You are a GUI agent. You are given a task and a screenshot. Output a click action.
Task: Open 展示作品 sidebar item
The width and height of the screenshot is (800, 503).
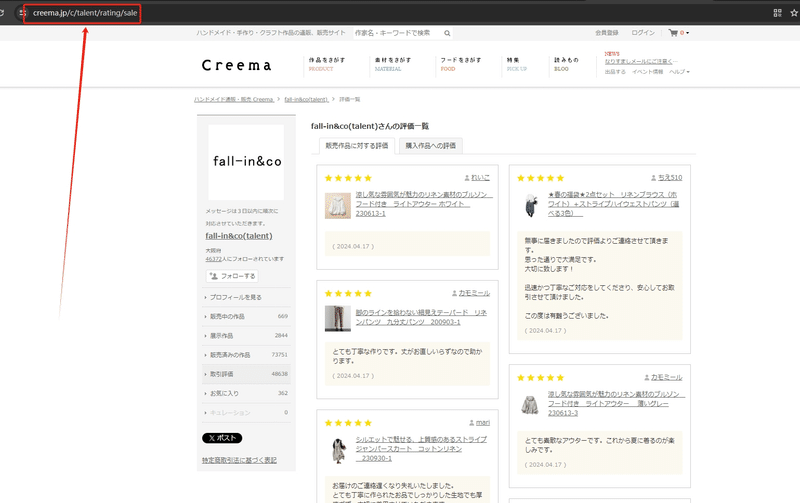[246, 336]
